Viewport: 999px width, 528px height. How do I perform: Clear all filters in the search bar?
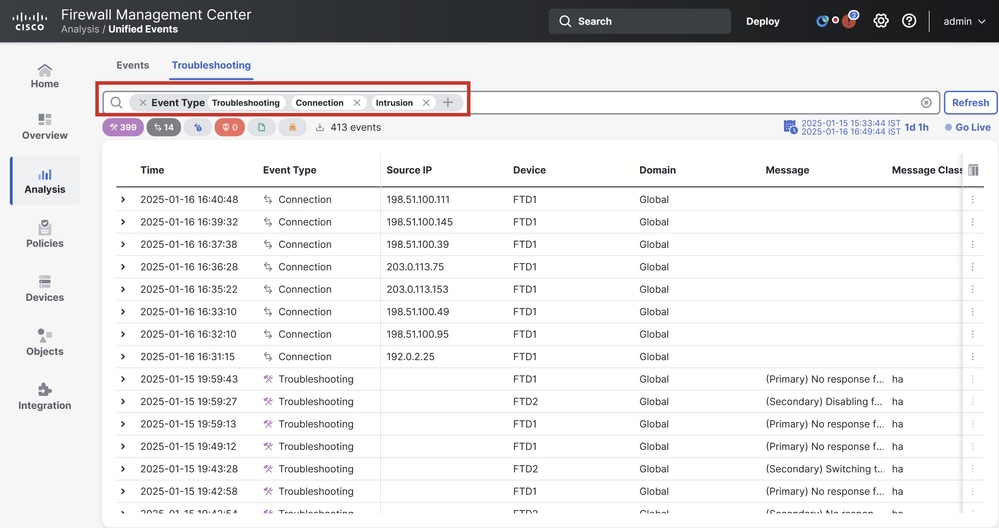(926, 103)
